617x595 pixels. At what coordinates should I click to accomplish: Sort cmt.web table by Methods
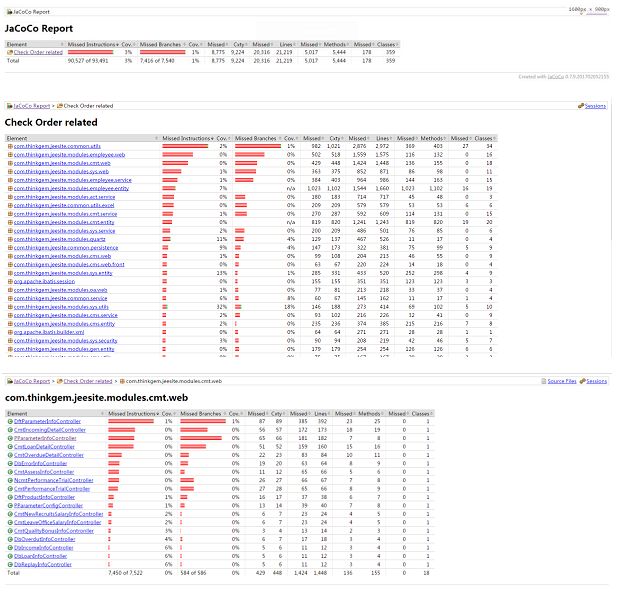click(371, 414)
